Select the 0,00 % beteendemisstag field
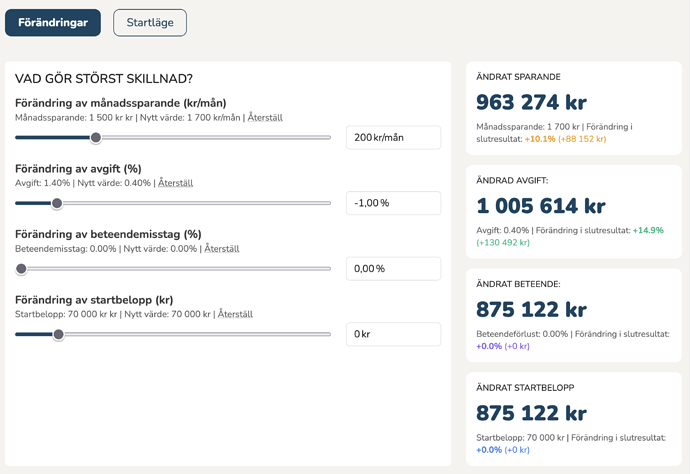 [x=393, y=269]
